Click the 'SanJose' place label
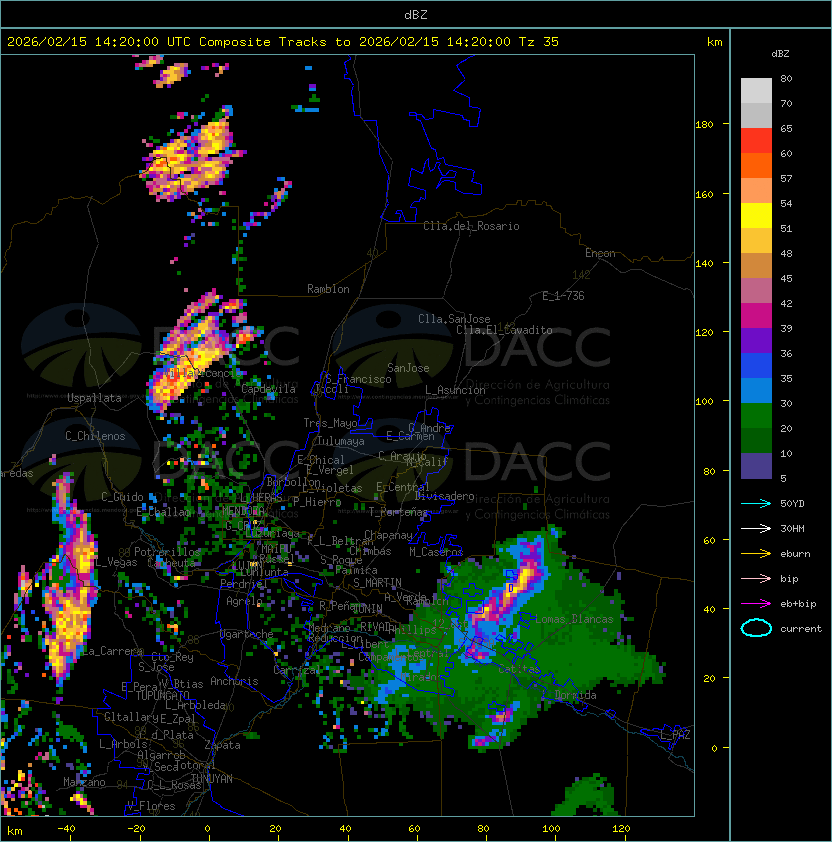The image size is (832, 842). pos(408,368)
